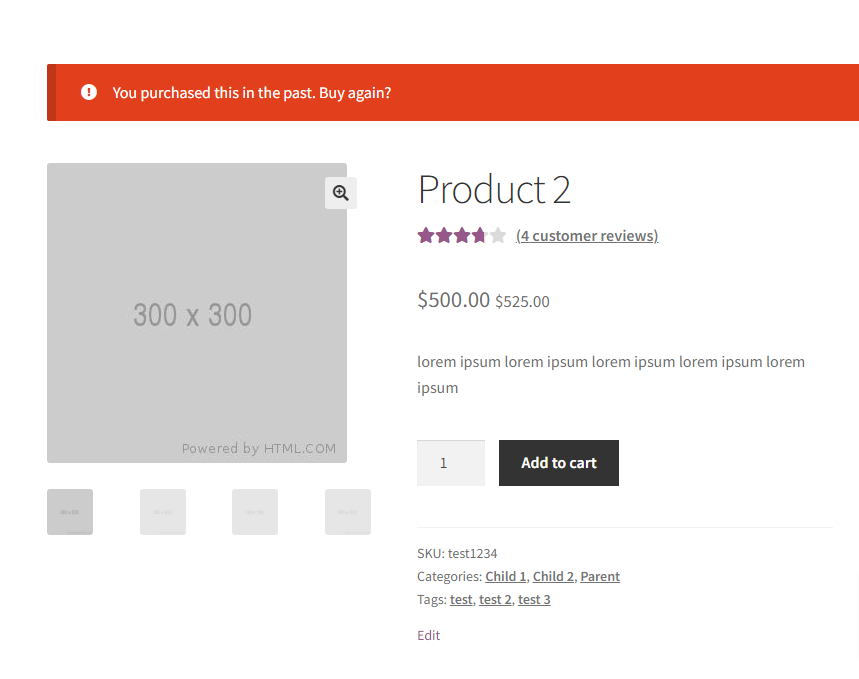The width and height of the screenshot is (859, 679).
Task: Select the third gallery thumbnail
Action: click(255, 512)
